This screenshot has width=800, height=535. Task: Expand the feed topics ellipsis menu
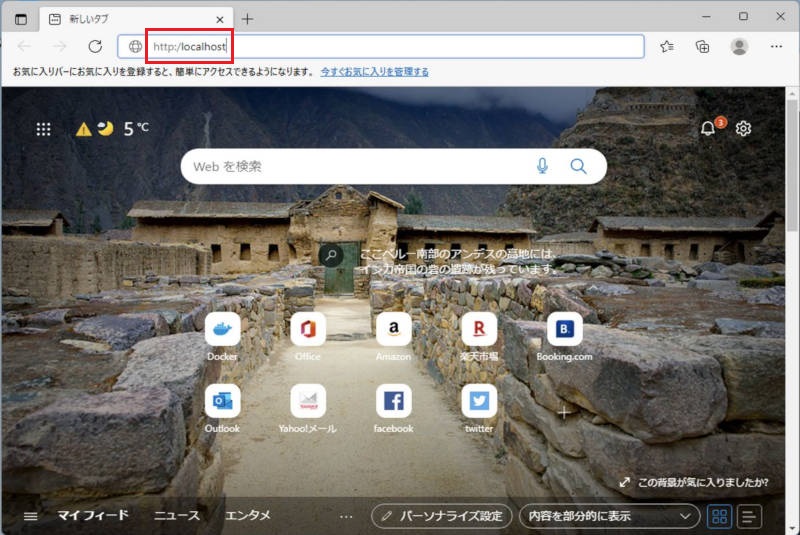[x=346, y=516]
